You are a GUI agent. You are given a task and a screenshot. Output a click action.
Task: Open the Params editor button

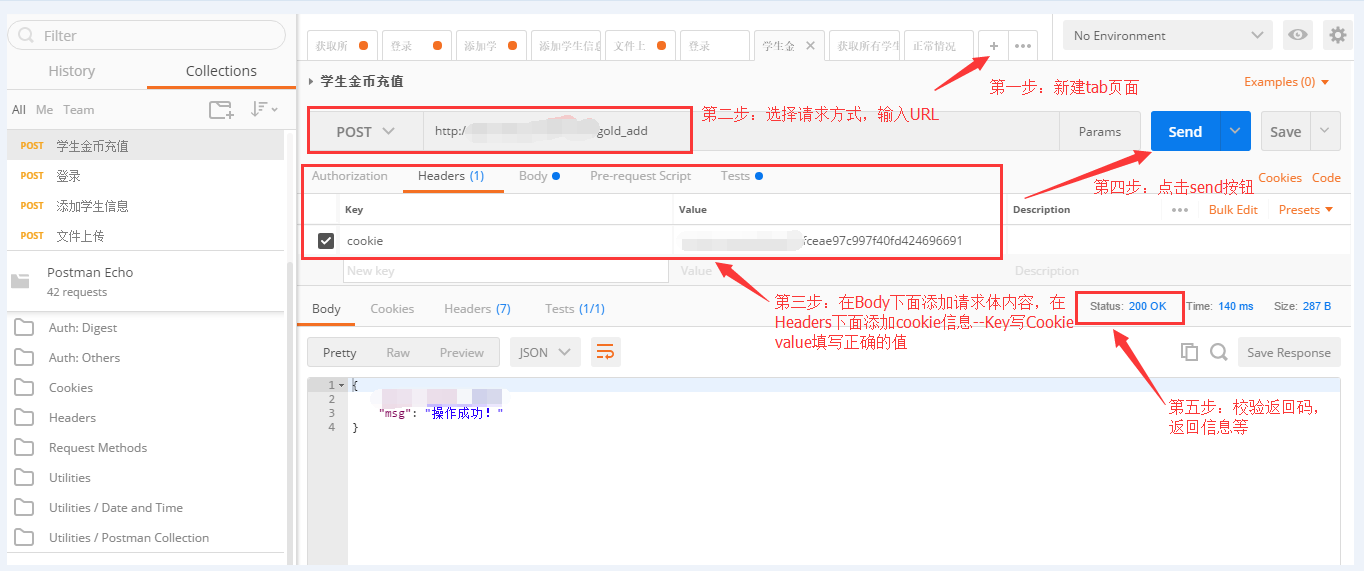point(1100,131)
